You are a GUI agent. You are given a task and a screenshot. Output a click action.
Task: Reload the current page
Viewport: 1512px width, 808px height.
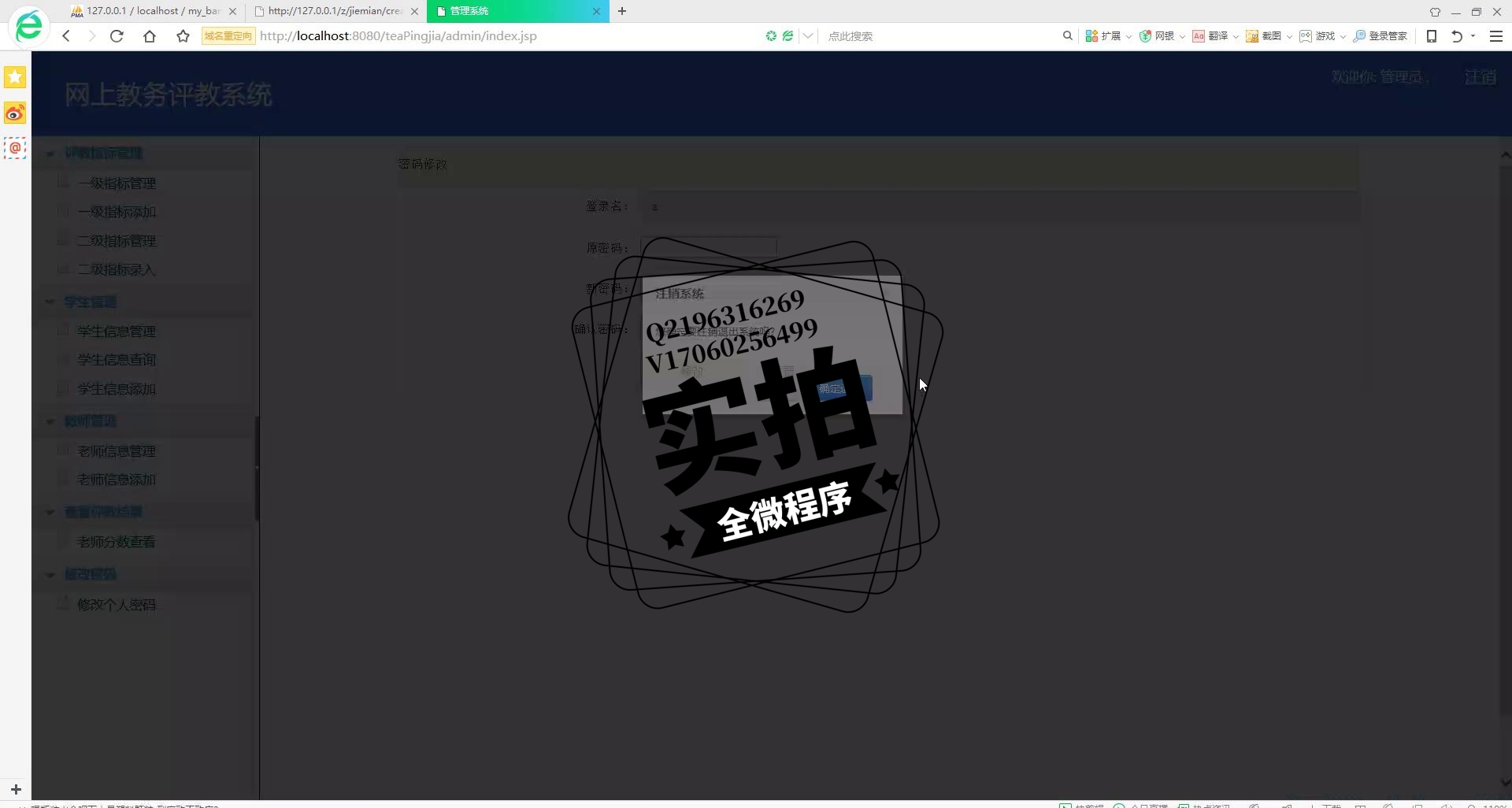[117, 36]
